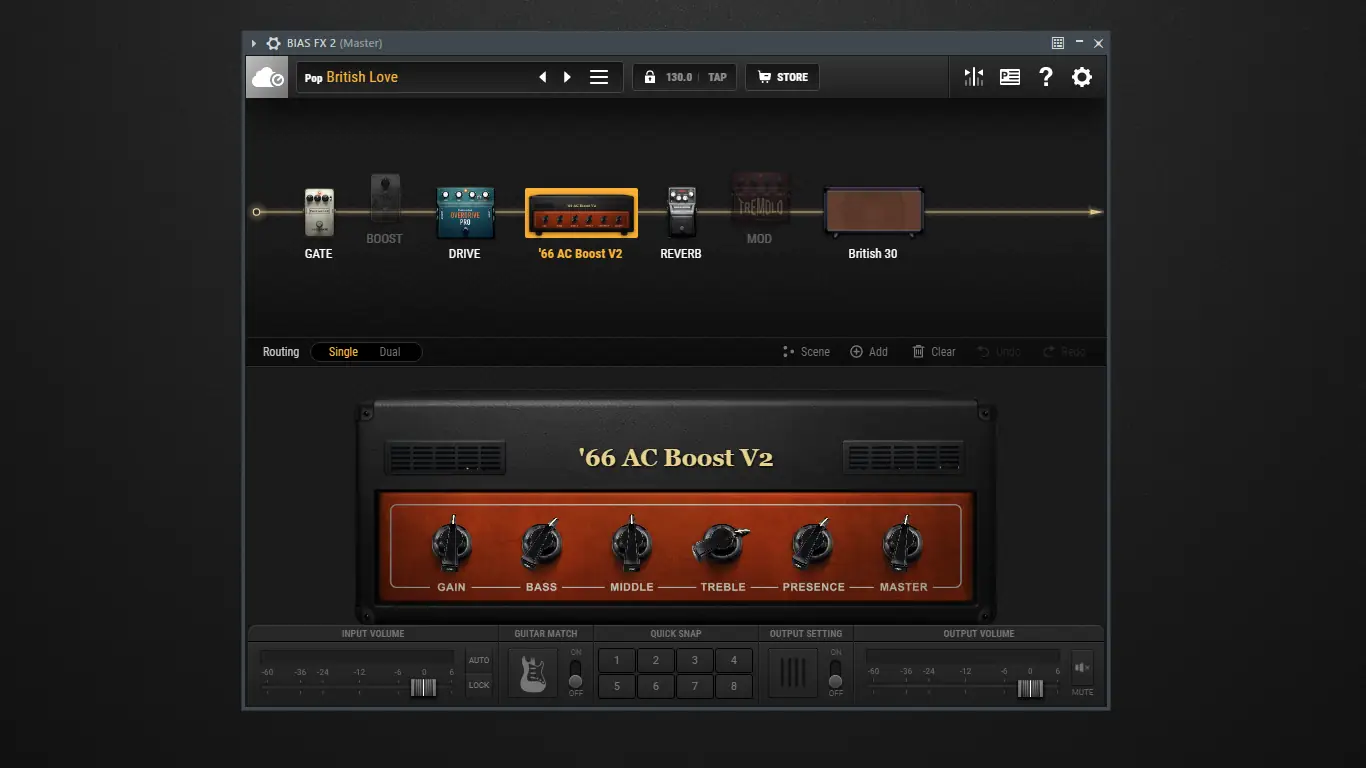
Task: Go to the next preset arrow
Action: tap(567, 77)
